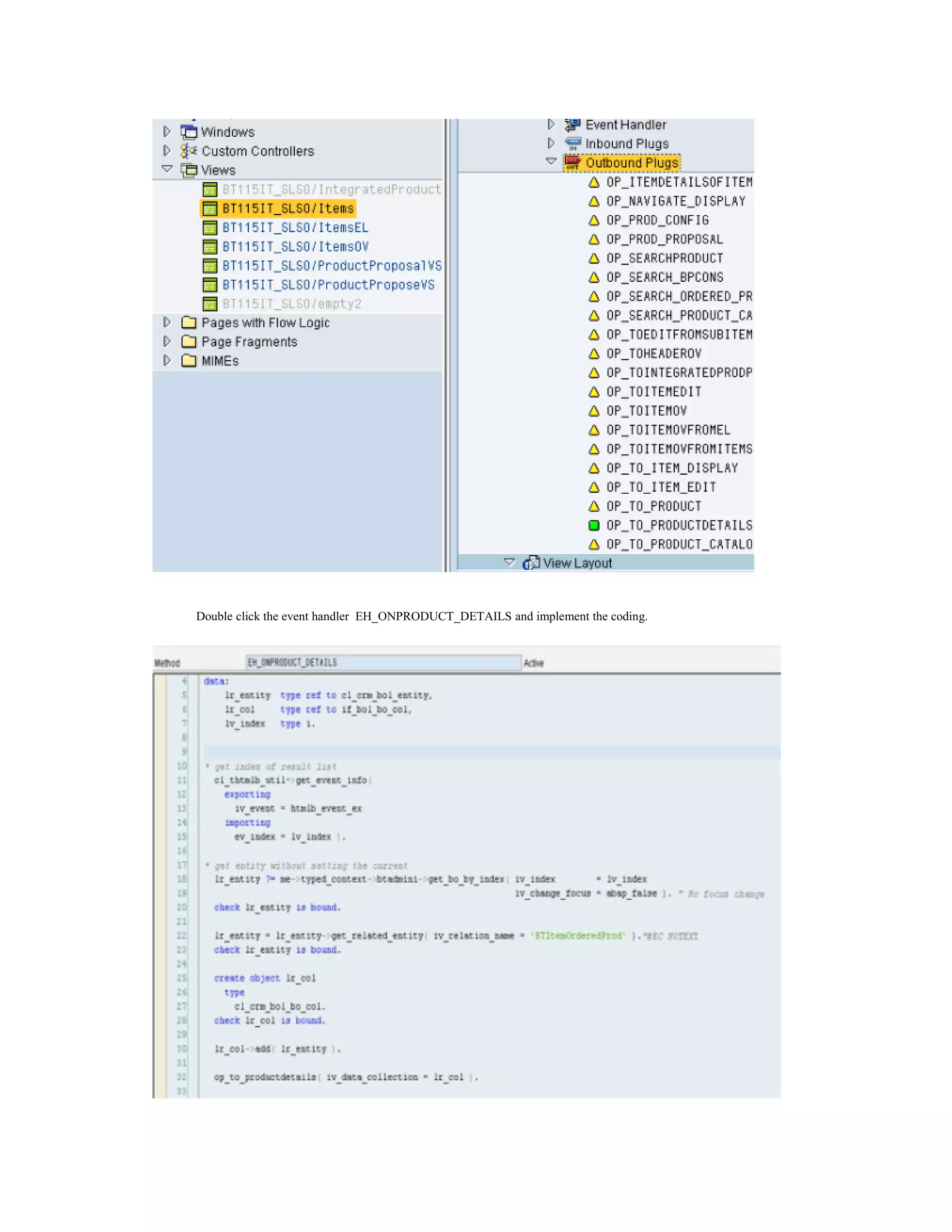The image size is (952, 1232).
Task: Click warning icon beside OP_TOHEADEROV
Action: pos(594,354)
